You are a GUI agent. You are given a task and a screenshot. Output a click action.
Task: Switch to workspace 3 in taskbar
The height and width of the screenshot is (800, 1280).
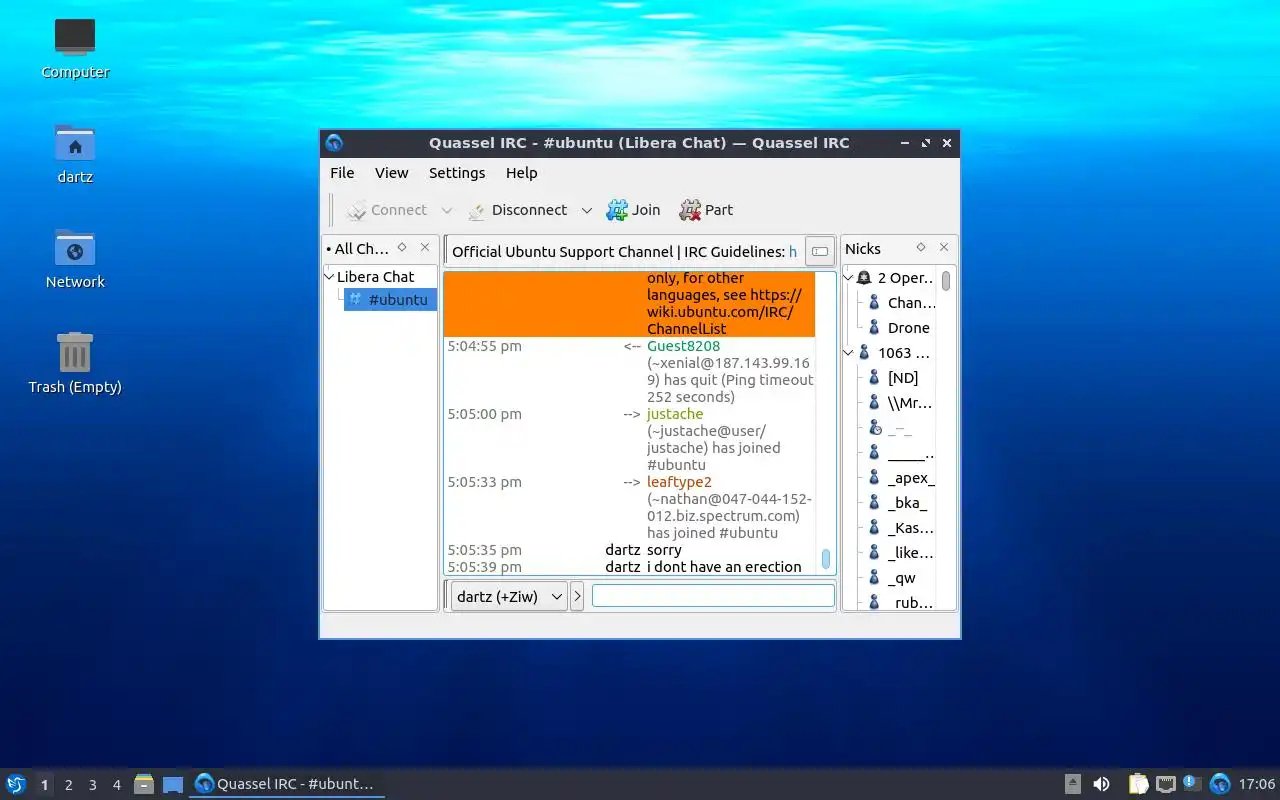click(x=92, y=785)
